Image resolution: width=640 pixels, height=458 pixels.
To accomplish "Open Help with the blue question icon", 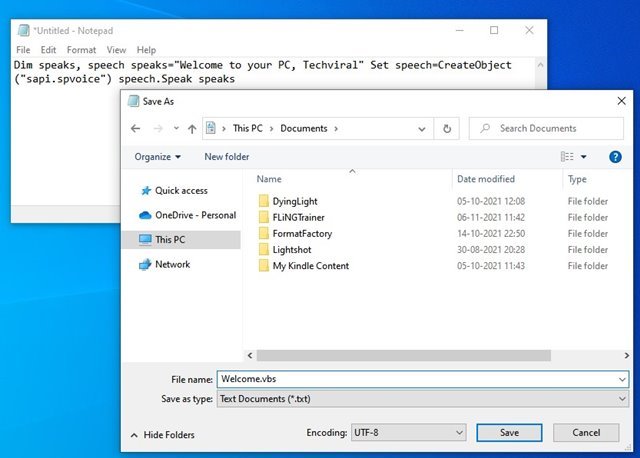I will pos(615,157).
